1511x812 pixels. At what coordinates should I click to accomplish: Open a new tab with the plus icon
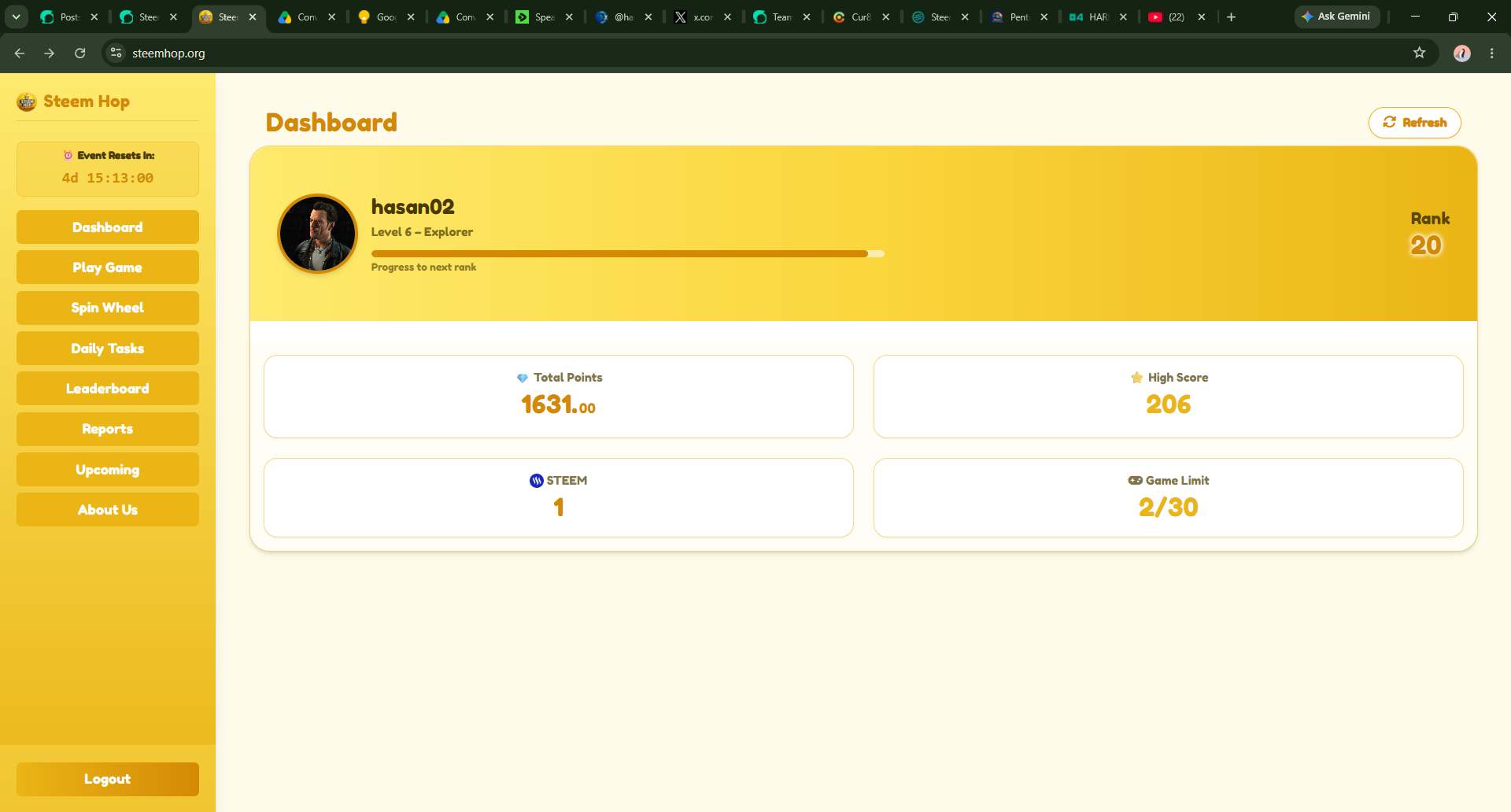[1232, 17]
